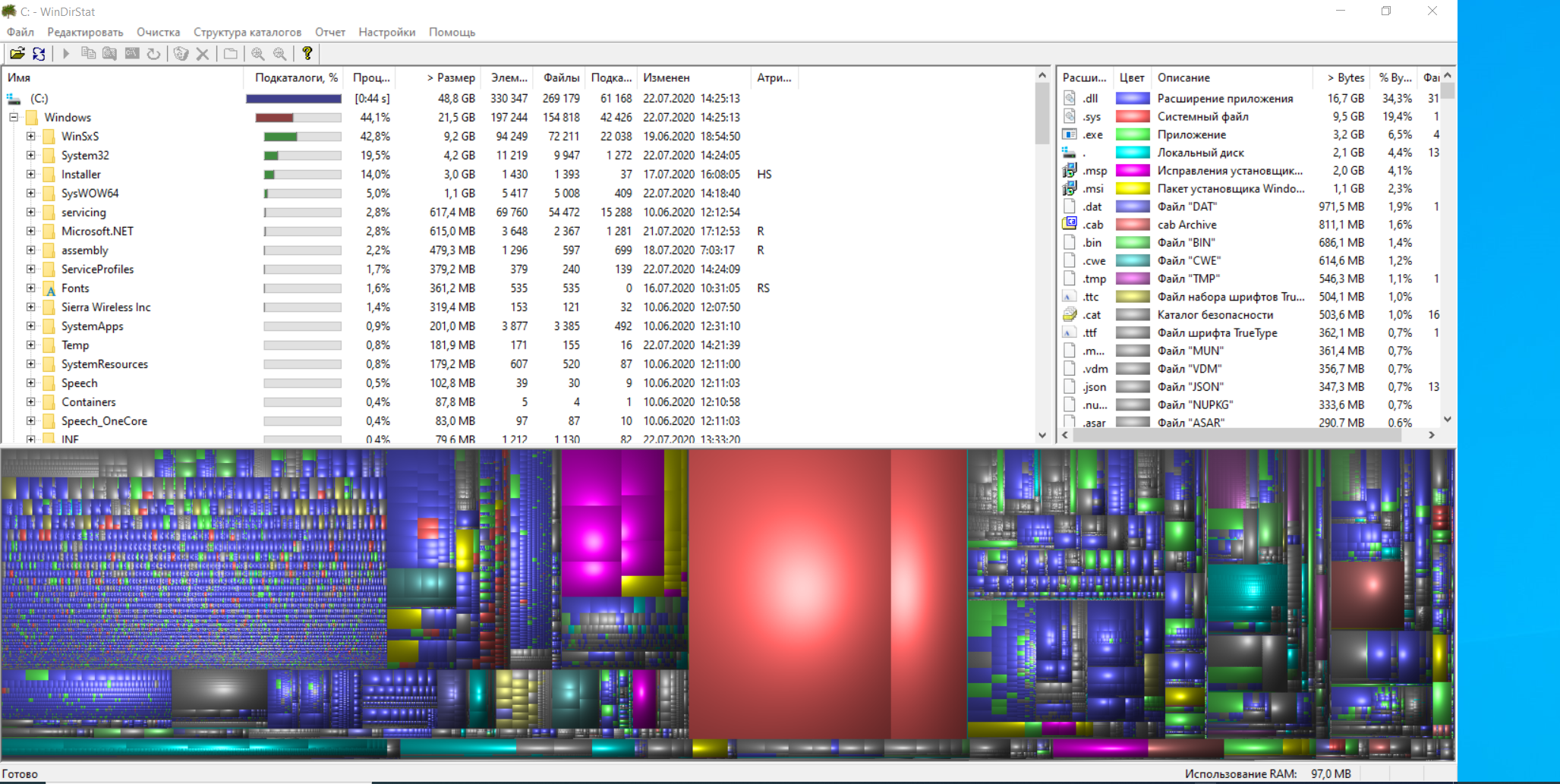Open the Отчет menu

[330, 32]
